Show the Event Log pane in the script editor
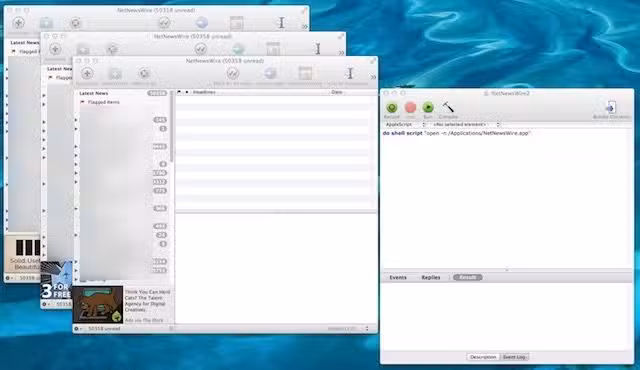 pyautogui.click(x=514, y=357)
